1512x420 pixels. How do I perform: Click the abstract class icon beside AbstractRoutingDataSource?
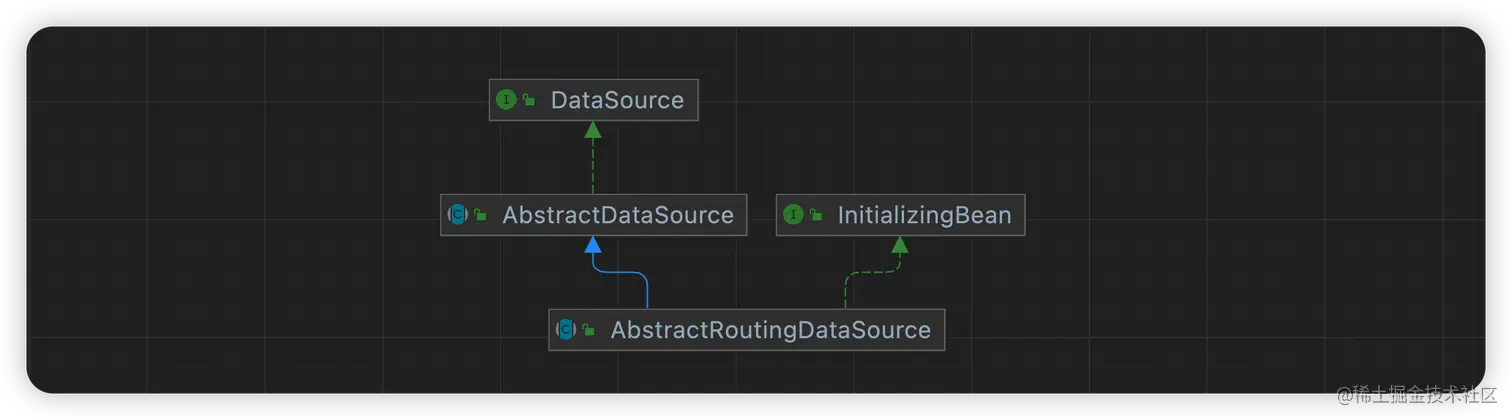coord(566,330)
